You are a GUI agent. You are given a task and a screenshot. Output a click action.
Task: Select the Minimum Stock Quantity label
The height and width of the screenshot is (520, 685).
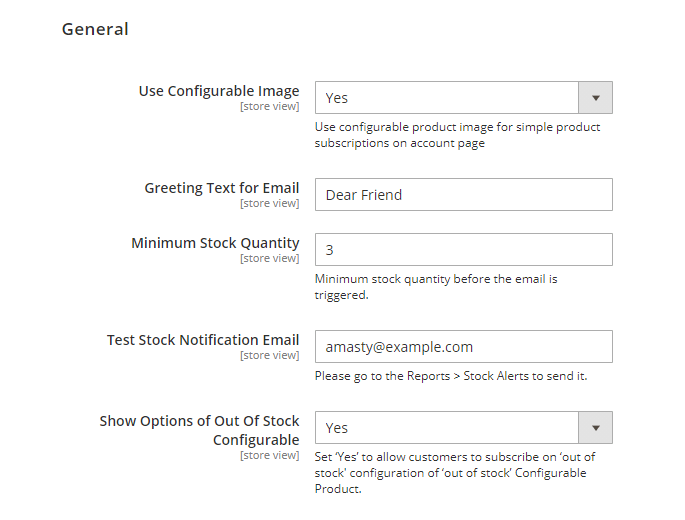(215, 243)
